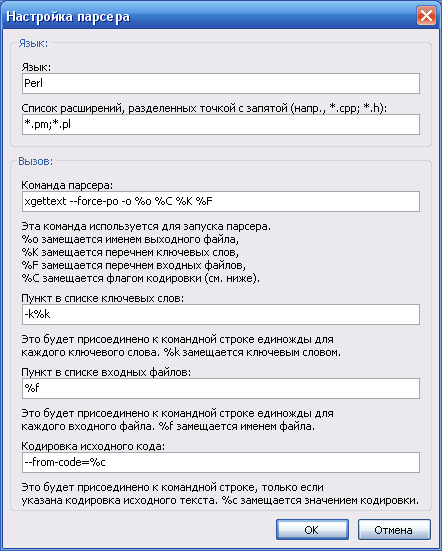Focus the Язык field containing Perl
Image resolution: width=442 pixels, height=551 pixels.
(221, 83)
